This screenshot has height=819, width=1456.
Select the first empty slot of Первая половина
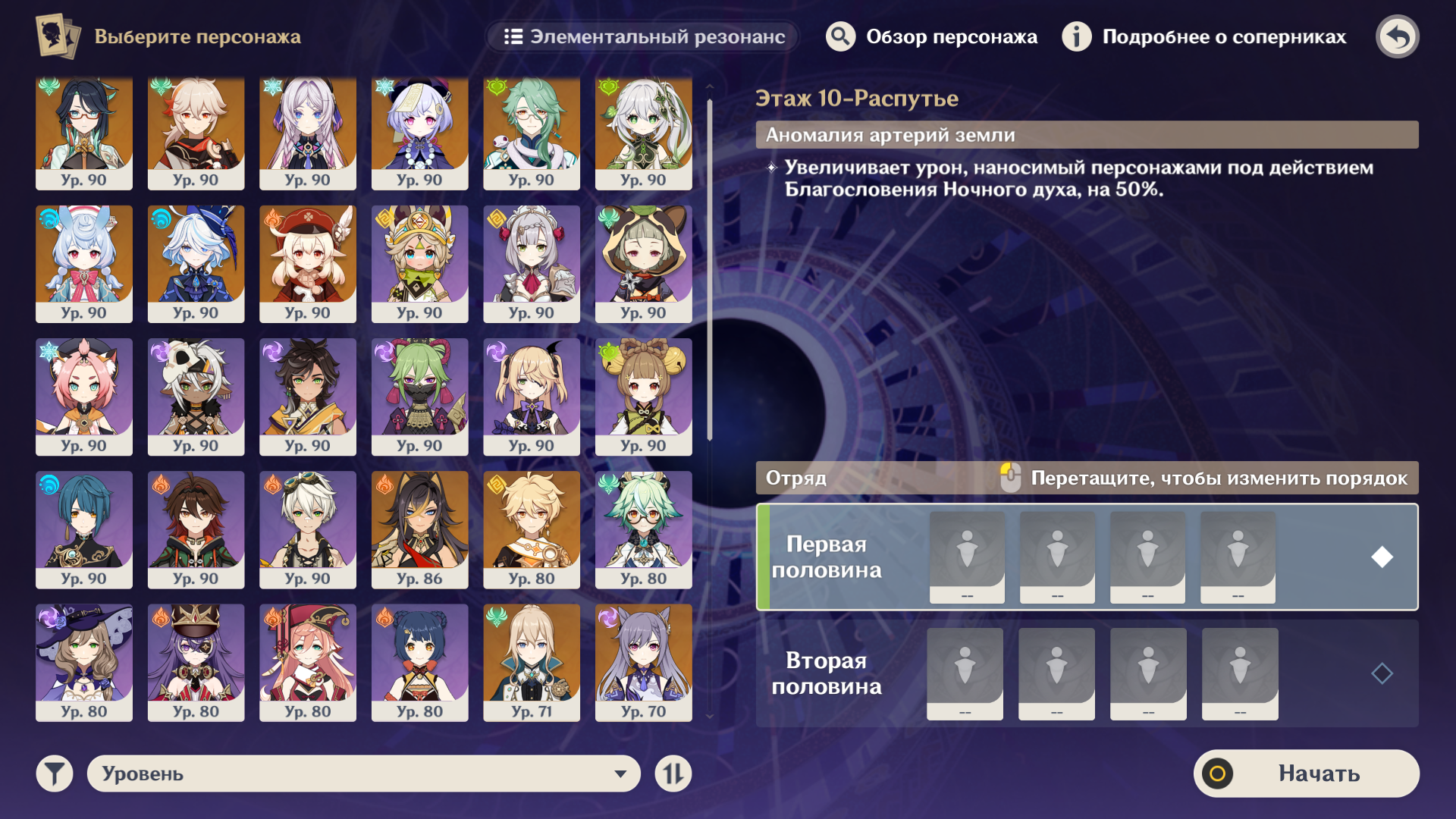(967, 557)
